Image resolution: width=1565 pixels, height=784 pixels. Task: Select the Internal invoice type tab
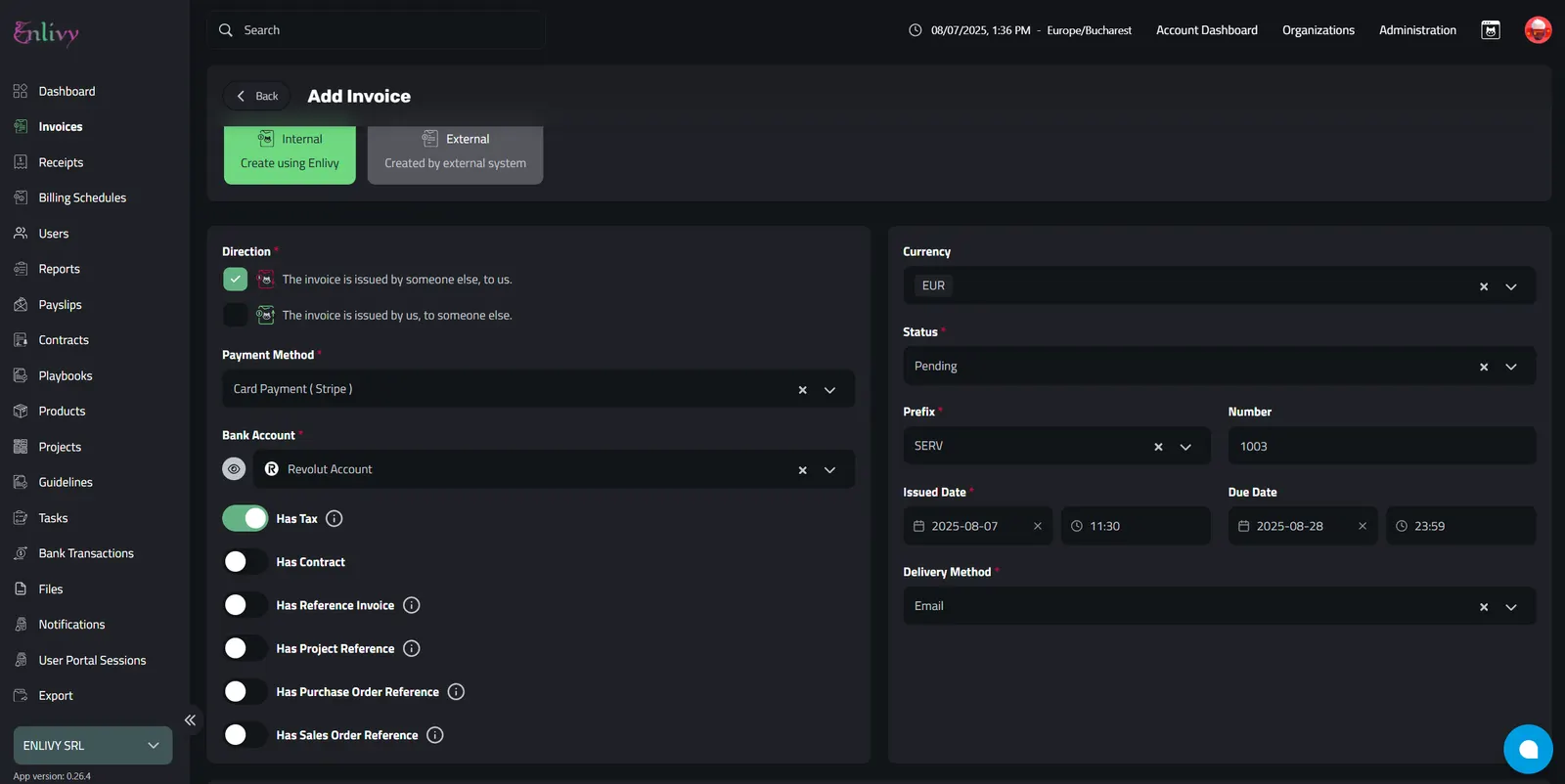pyautogui.click(x=290, y=154)
